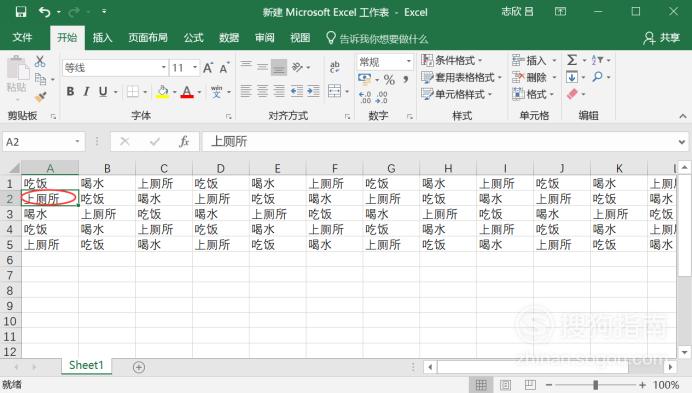Decrease decimal places
The image size is (692, 393).
point(381,97)
